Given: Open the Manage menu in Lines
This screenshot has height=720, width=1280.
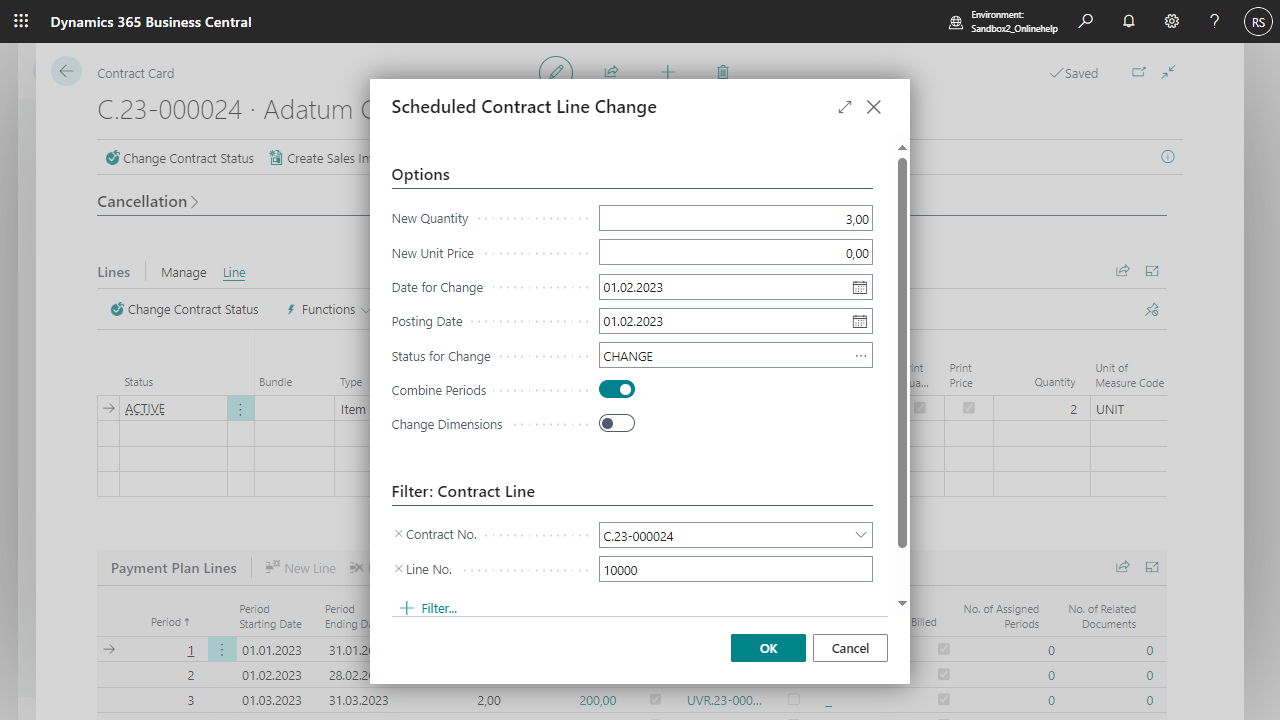Looking at the screenshot, I should (184, 273).
